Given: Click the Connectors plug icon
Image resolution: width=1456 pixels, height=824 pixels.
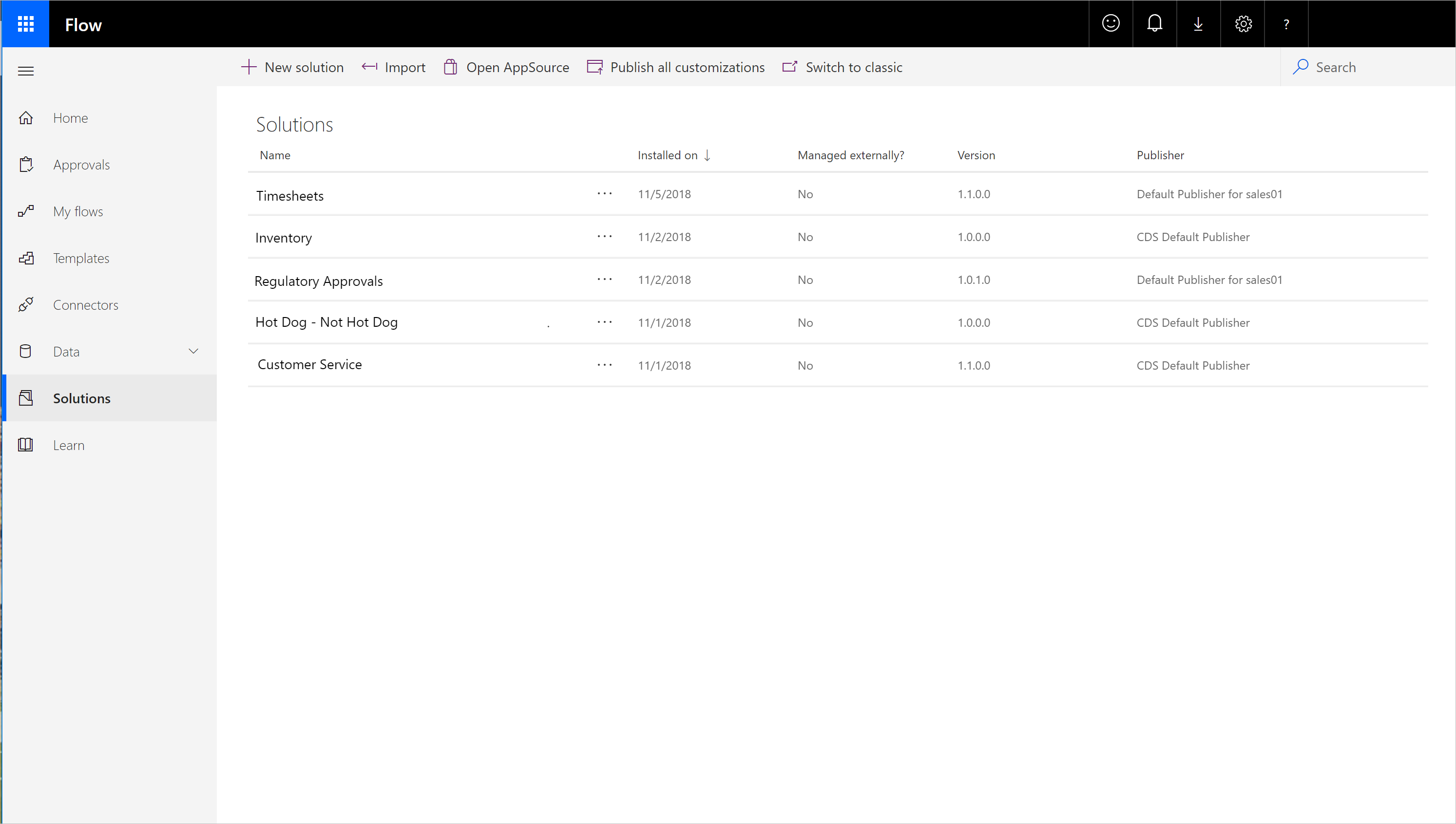Looking at the screenshot, I should coord(25,305).
